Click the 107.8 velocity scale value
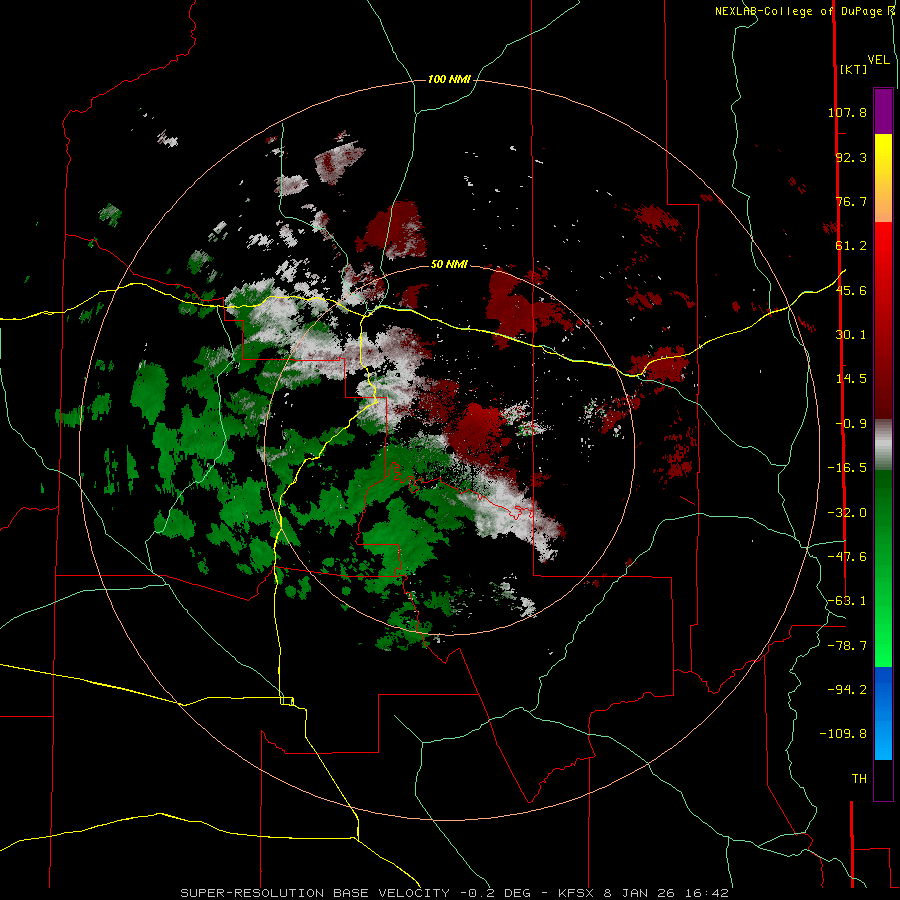Image resolution: width=900 pixels, height=900 pixels. 847,112
